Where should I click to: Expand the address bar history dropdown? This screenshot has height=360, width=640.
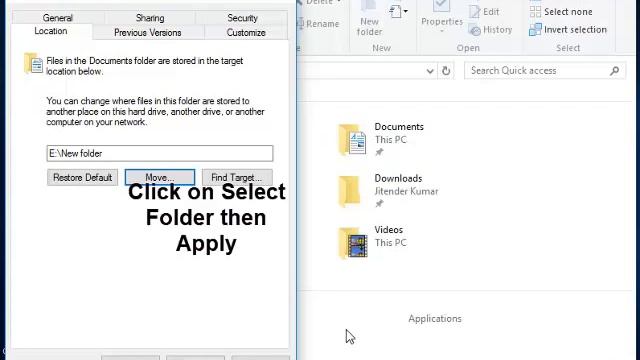point(430,71)
